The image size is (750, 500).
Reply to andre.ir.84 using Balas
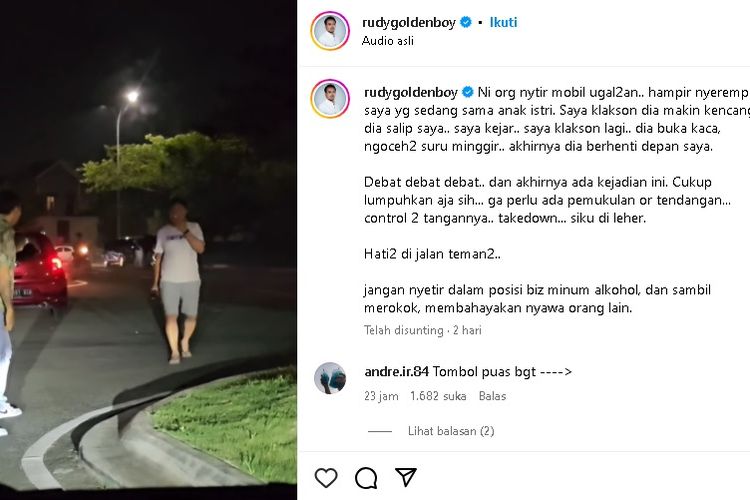click(x=492, y=396)
